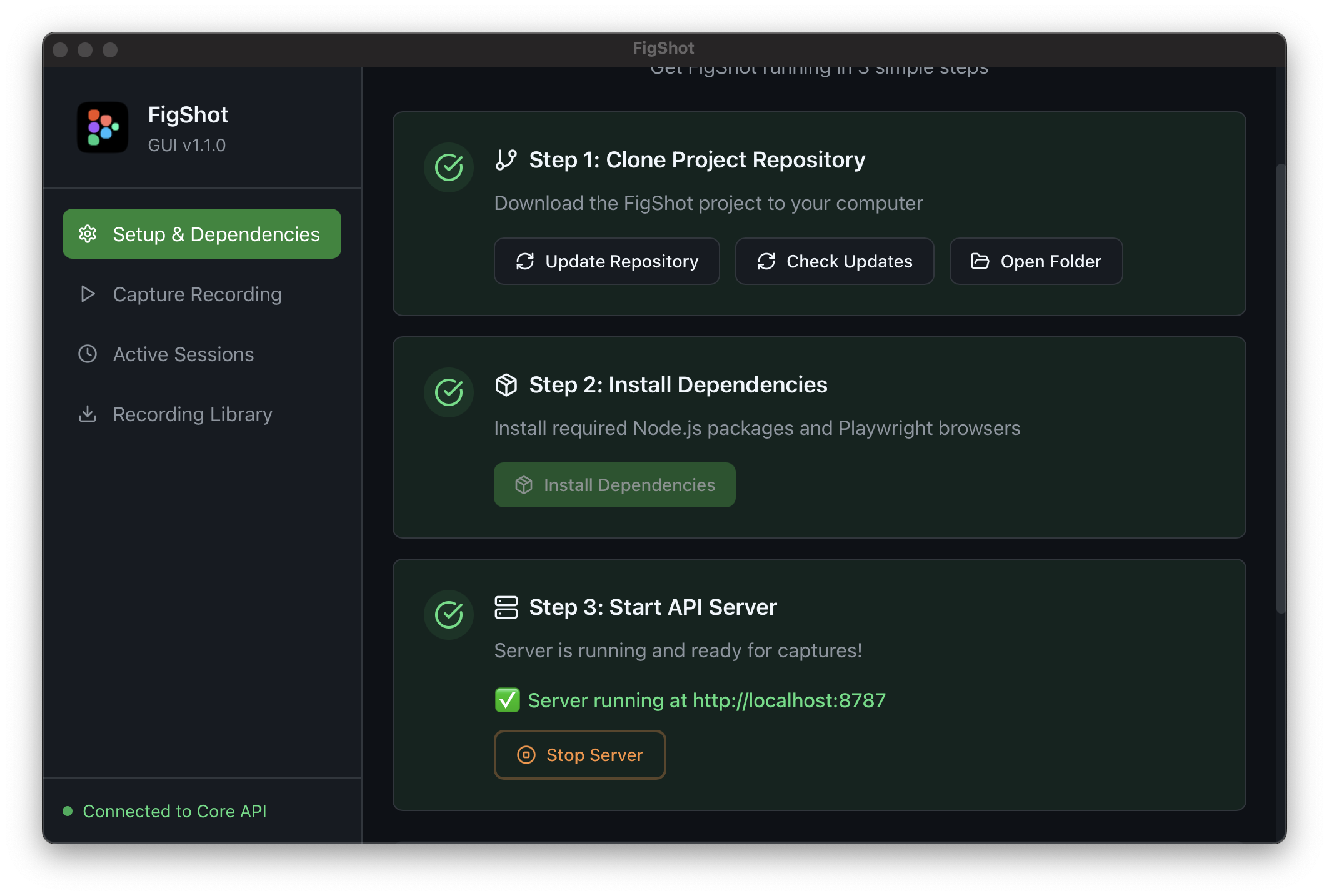This screenshot has height=896, width=1329.
Task: Click Step 3's green completion checkmark
Action: (x=448, y=615)
